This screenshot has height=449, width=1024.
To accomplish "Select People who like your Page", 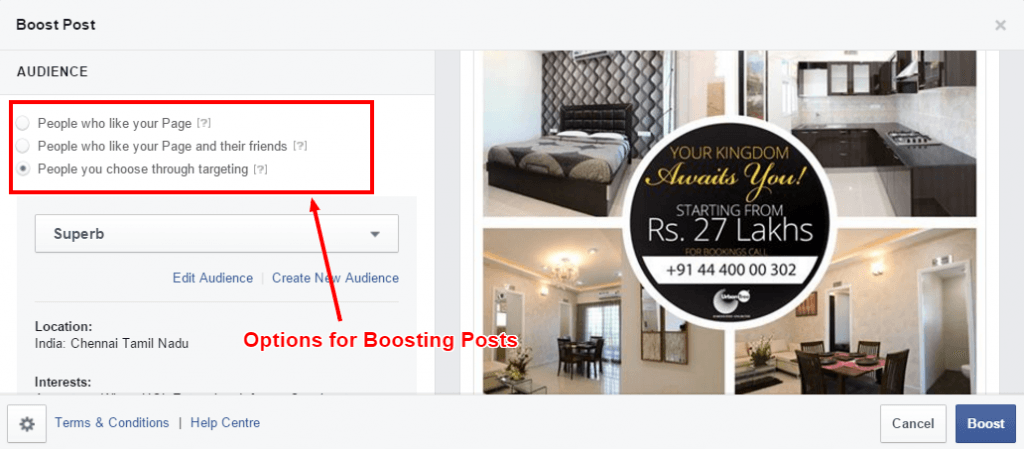I will tap(23, 123).
